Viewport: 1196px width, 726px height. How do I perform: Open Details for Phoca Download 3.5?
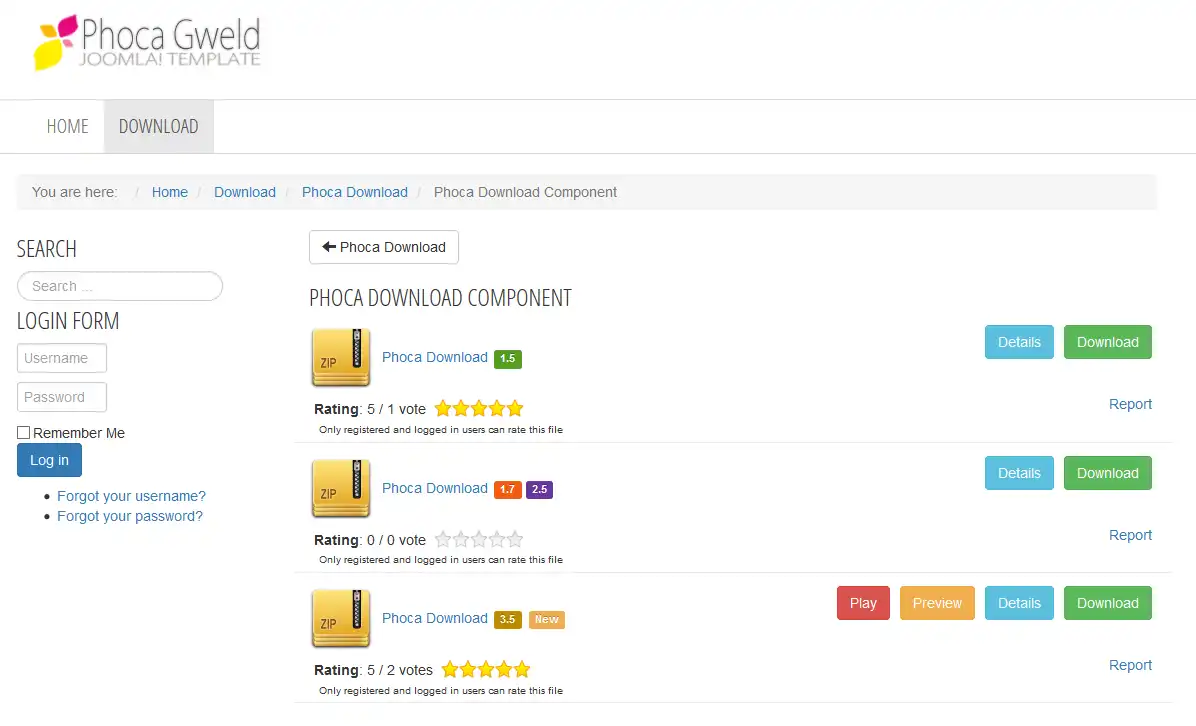(x=1019, y=603)
